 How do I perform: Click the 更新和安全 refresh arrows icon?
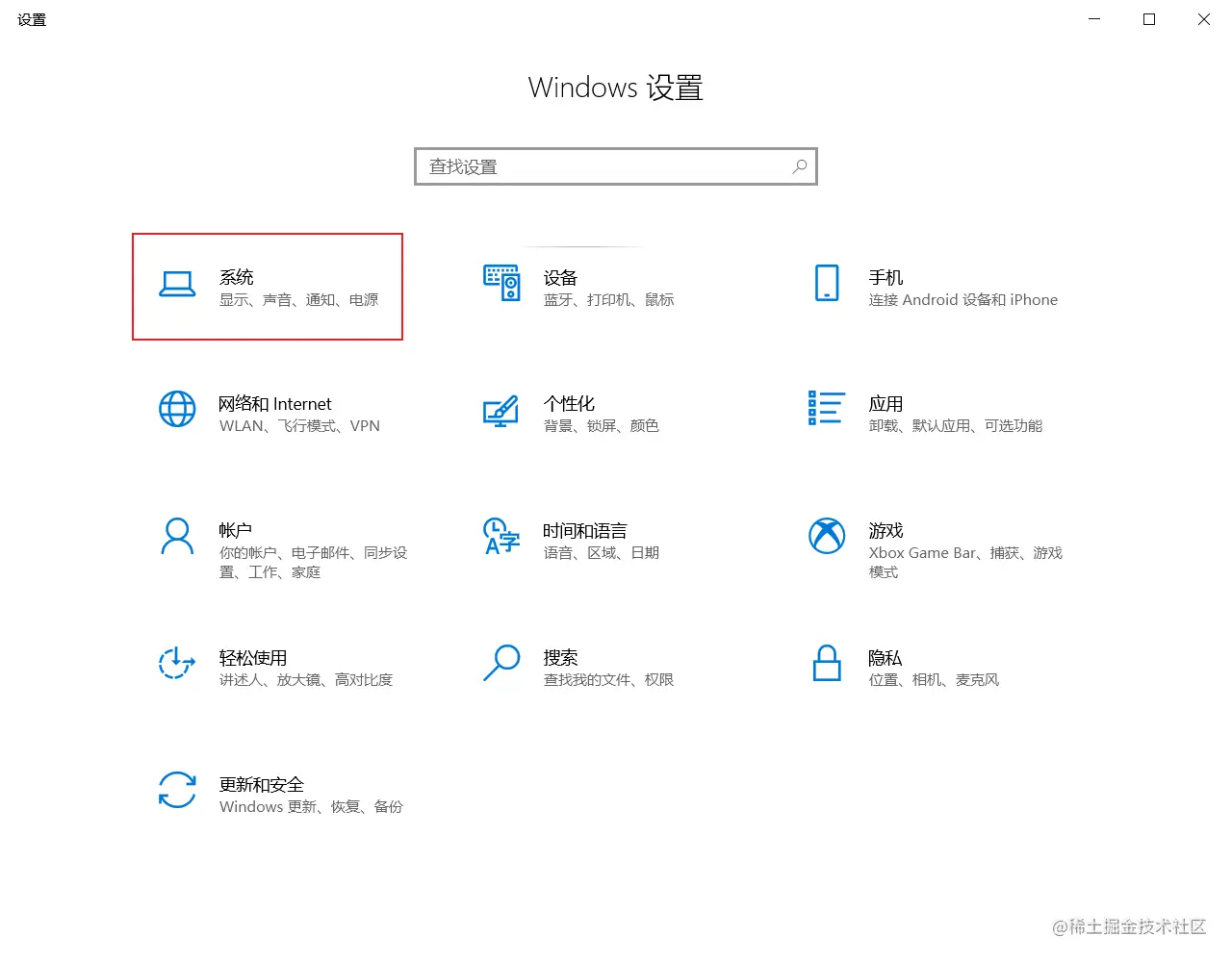click(177, 790)
